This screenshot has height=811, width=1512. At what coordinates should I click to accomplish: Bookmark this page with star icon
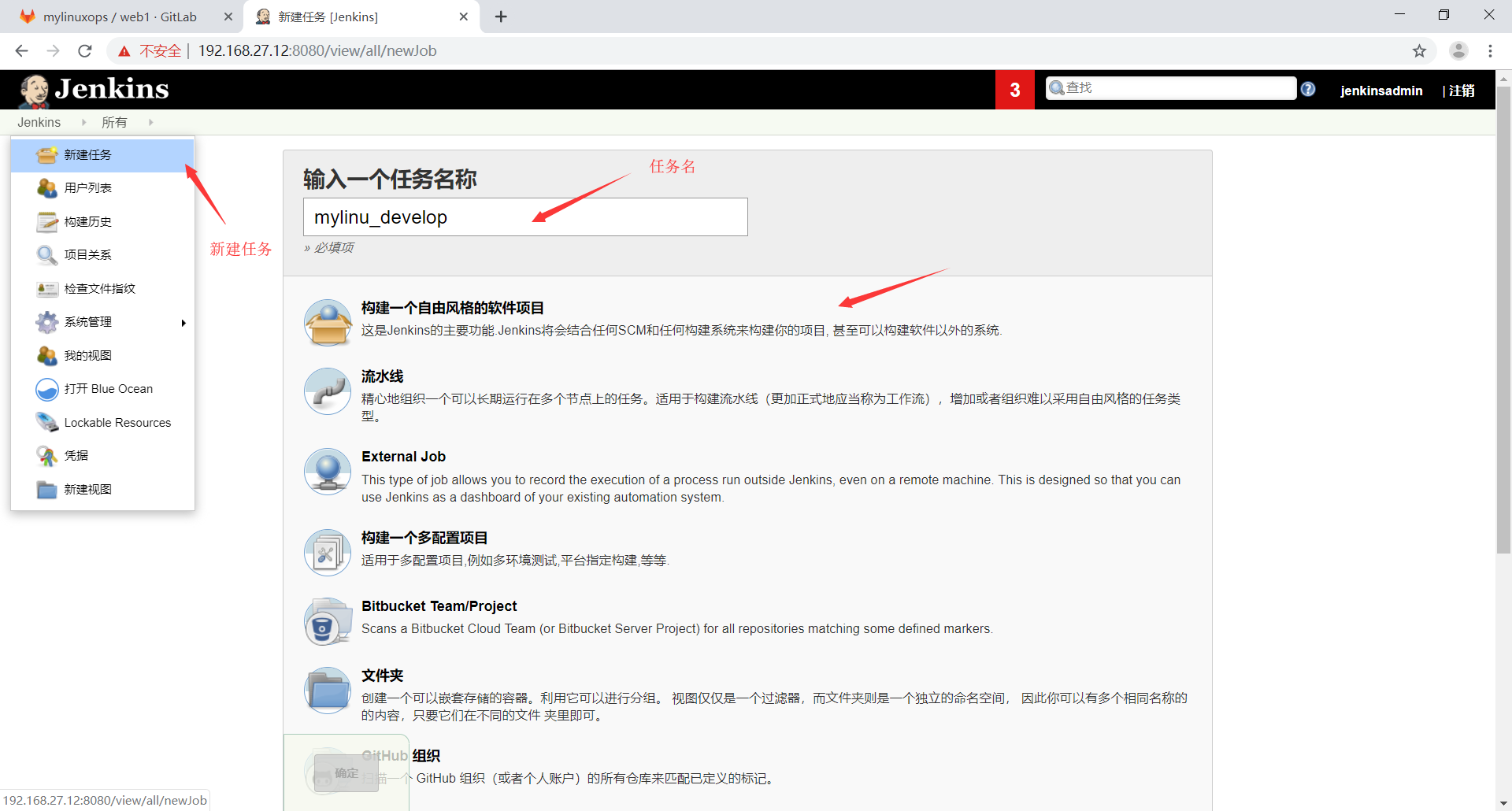point(1419,51)
